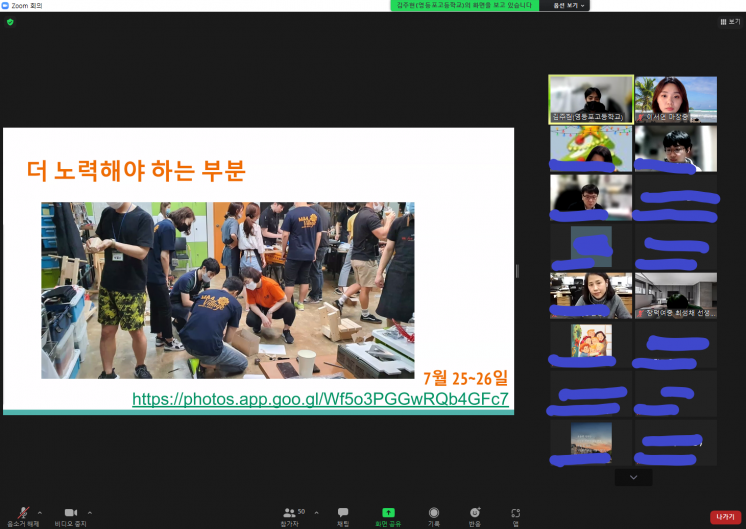Open the photos.app.goo.gl link on slide

[x=320, y=399]
